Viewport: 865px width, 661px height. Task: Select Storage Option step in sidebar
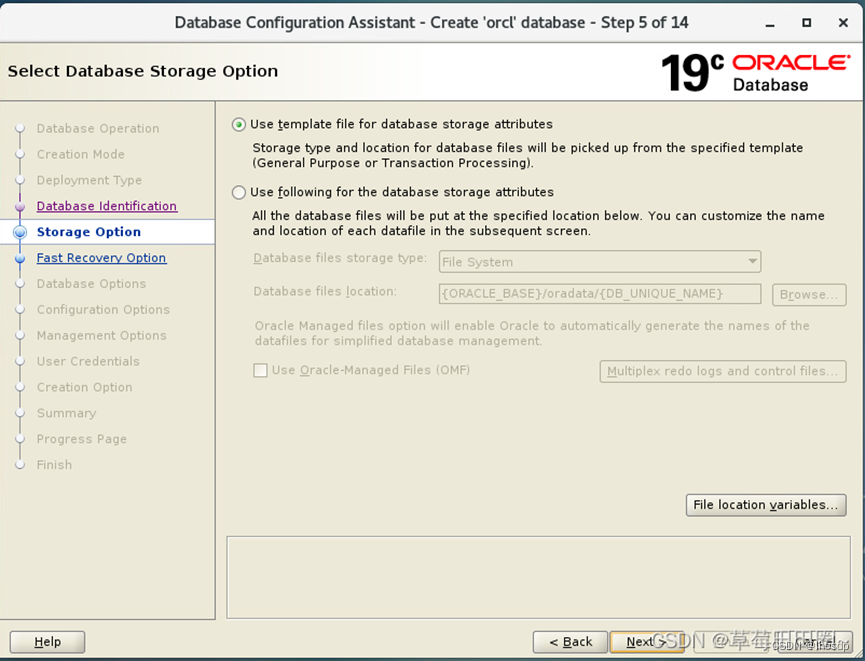click(x=88, y=232)
